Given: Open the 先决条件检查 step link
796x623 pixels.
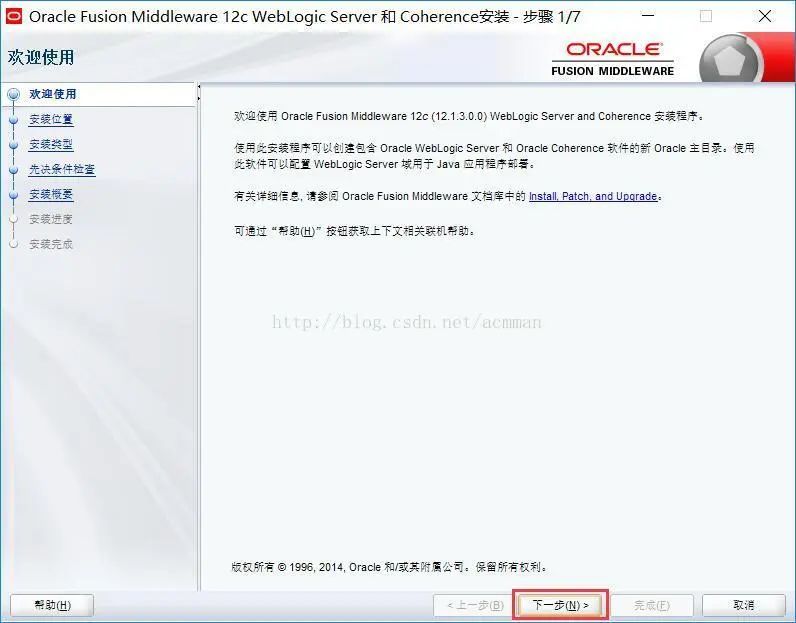Looking at the screenshot, I should [x=62, y=169].
